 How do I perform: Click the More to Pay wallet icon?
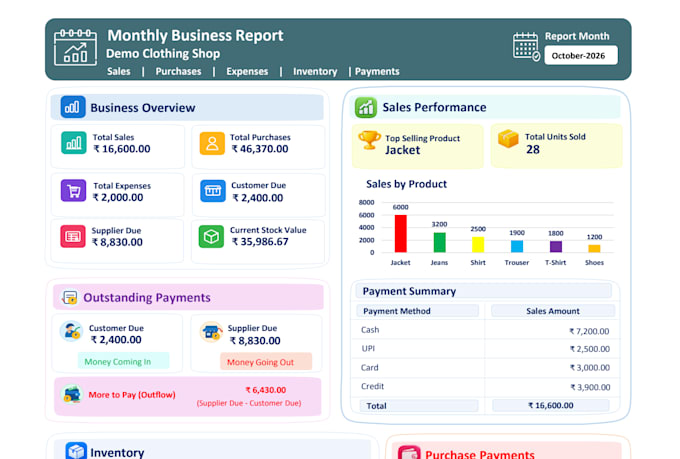click(x=72, y=394)
